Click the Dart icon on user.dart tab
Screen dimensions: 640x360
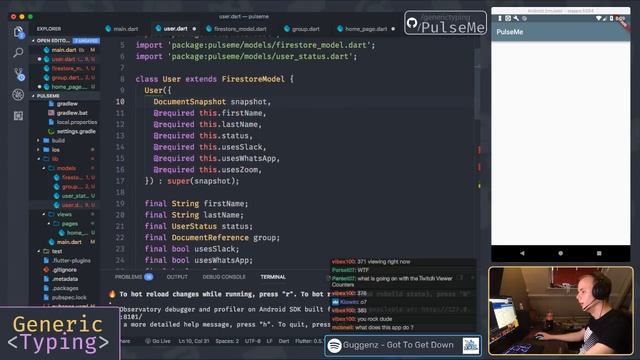point(158,29)
